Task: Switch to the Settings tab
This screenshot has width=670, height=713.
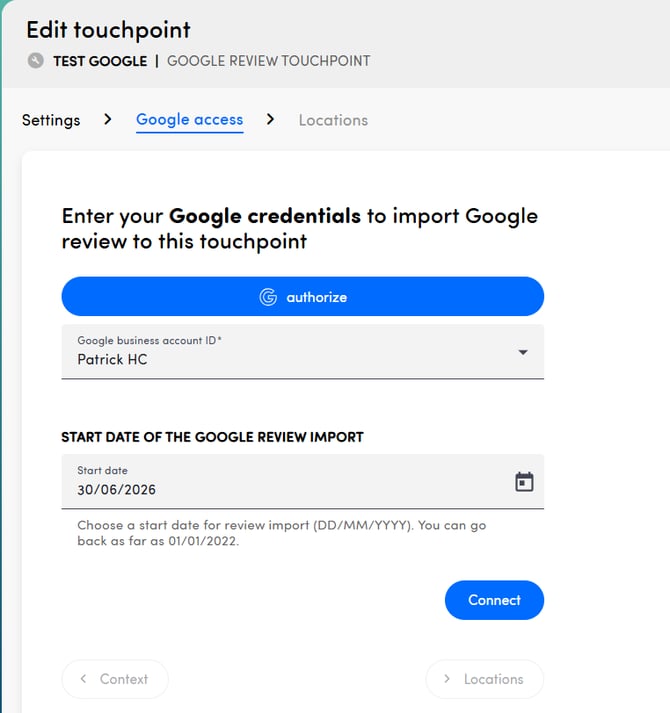Action: tap(51, 120)
